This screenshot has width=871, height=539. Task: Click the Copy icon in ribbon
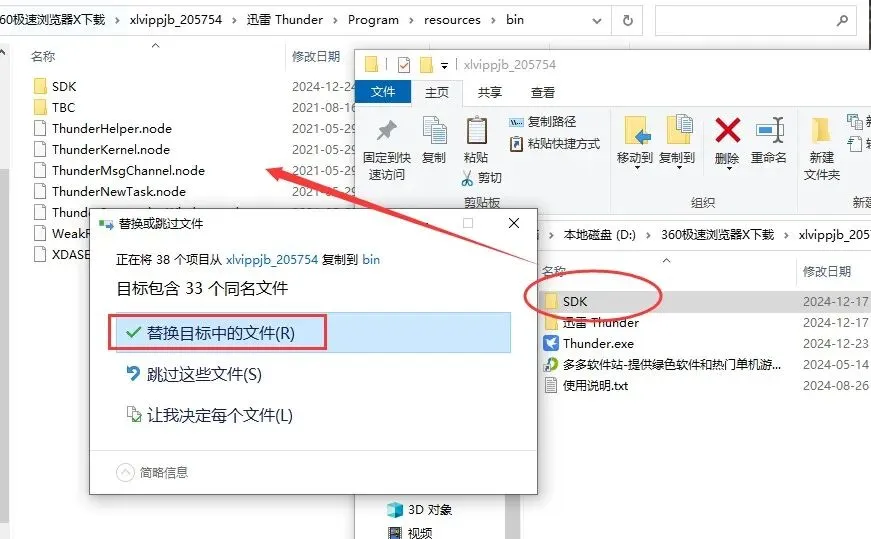(x=434, y=130)
